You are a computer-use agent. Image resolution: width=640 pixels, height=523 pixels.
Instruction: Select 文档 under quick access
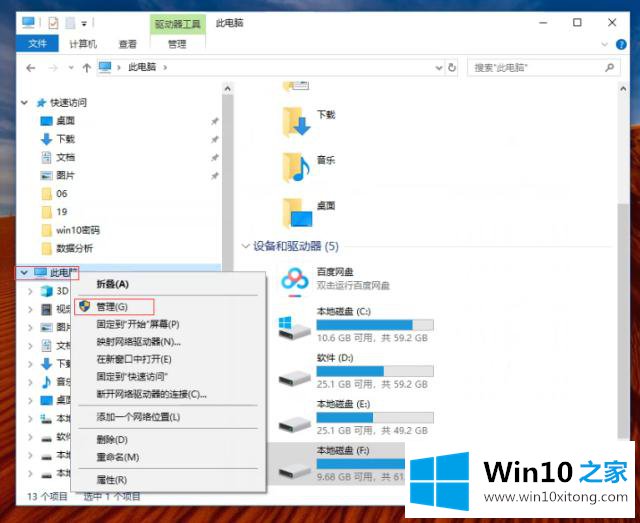pyautogui.click(x=65, y=157)
